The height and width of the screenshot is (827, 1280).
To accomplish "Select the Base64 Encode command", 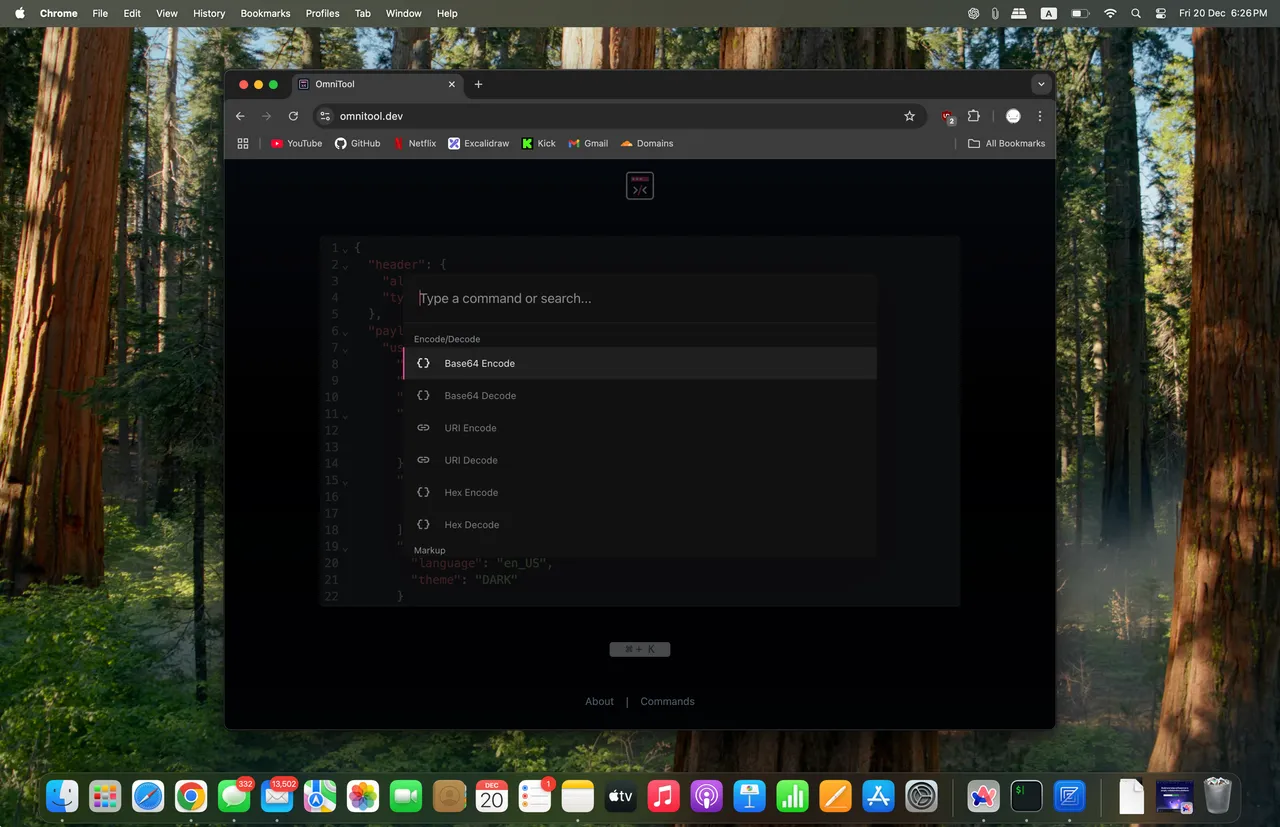I will point(480,363).
